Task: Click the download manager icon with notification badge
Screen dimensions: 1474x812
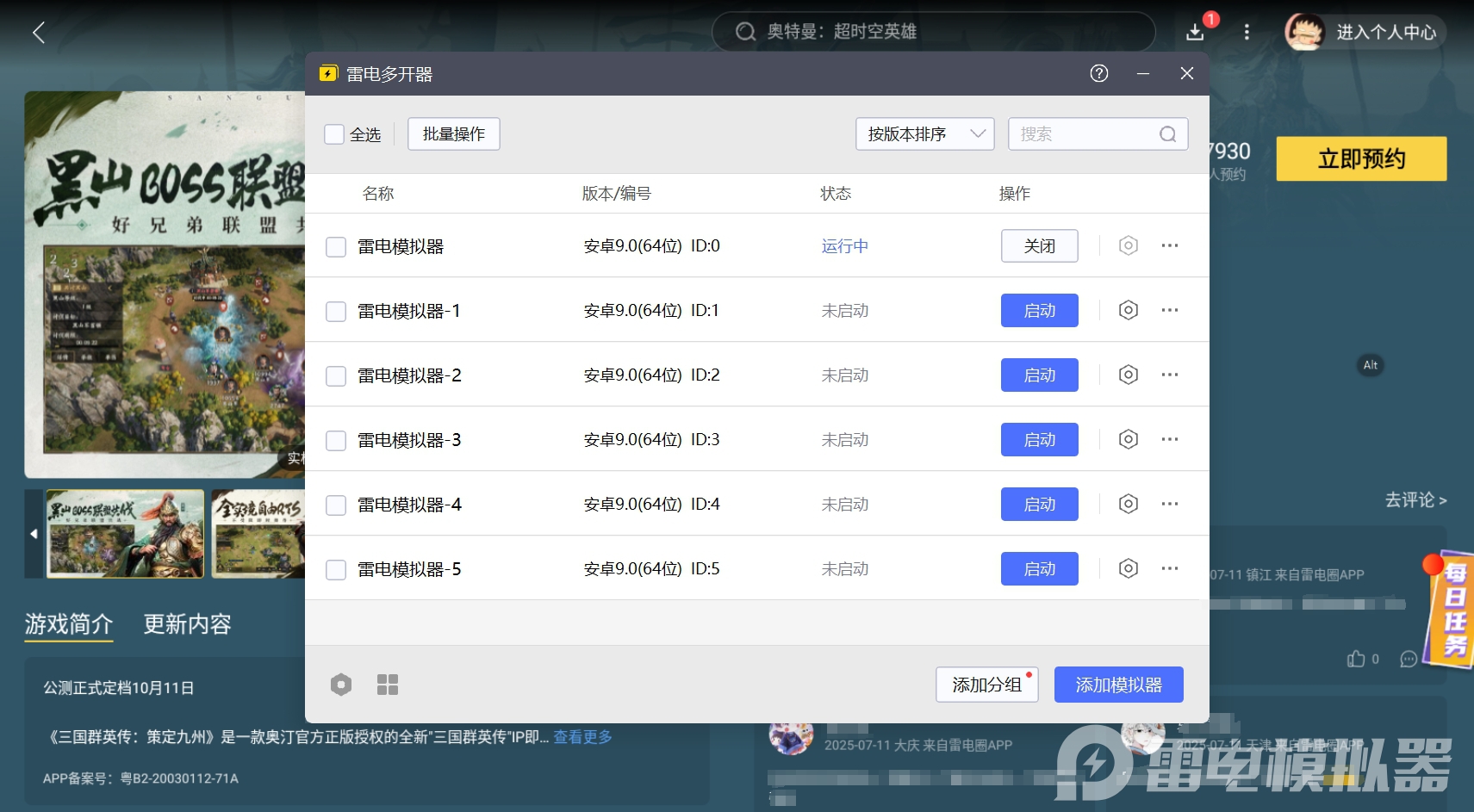Action: pos(1196,31)
